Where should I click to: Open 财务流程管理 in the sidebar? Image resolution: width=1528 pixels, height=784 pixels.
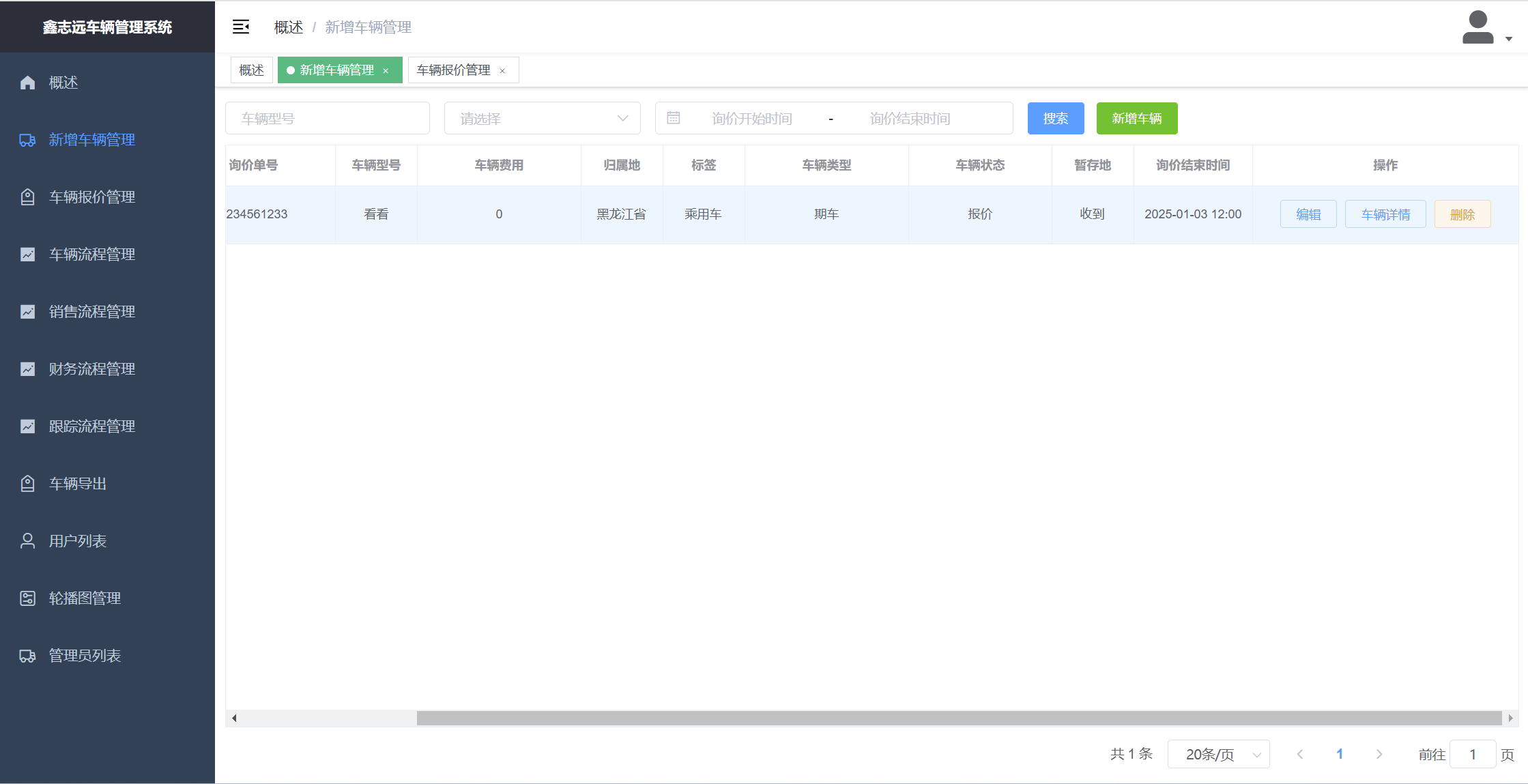[108, 369]
